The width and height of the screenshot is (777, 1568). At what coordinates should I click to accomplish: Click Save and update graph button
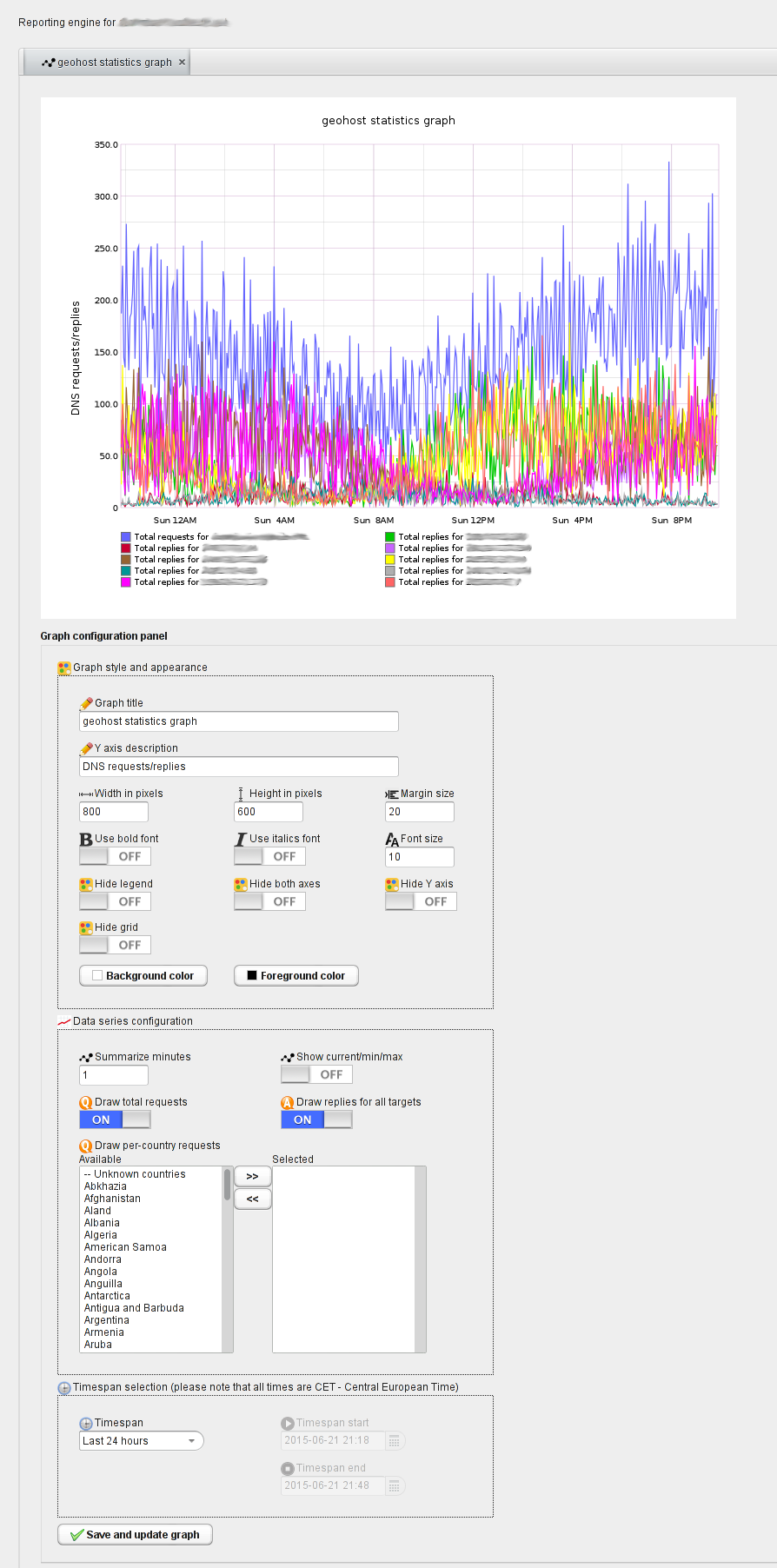coord(135,1535)
